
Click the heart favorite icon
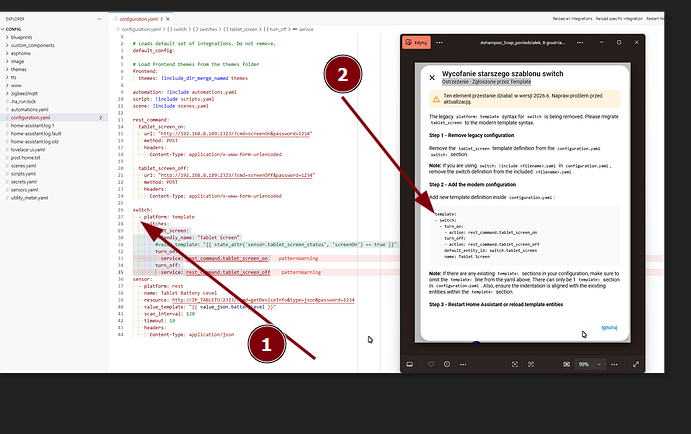coord(431,364)
